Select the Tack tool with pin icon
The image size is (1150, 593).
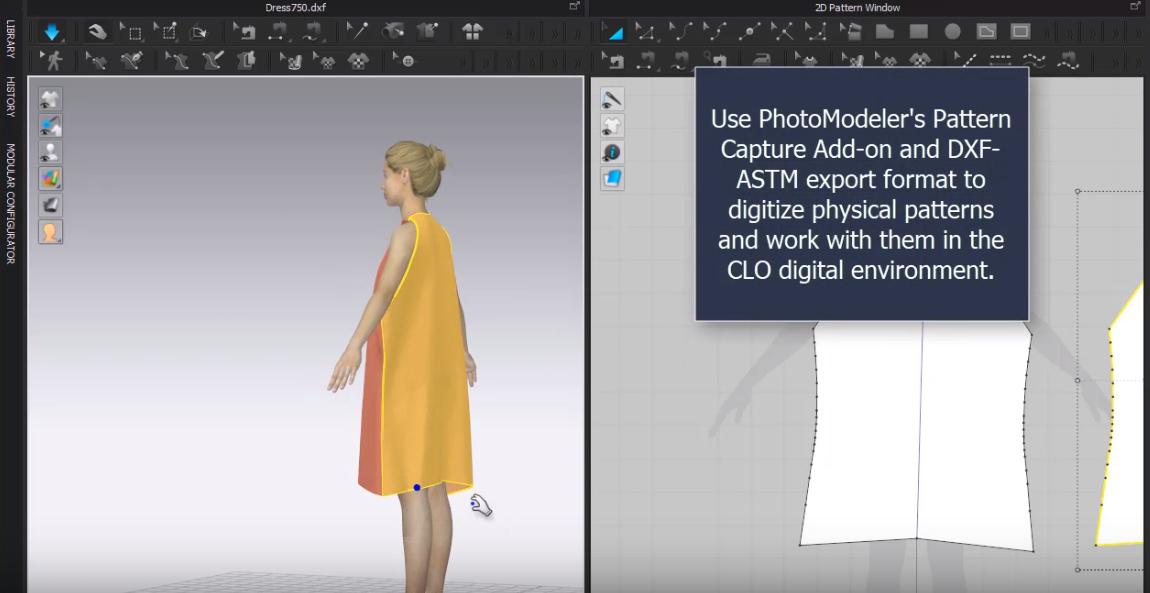click(358, 32)
